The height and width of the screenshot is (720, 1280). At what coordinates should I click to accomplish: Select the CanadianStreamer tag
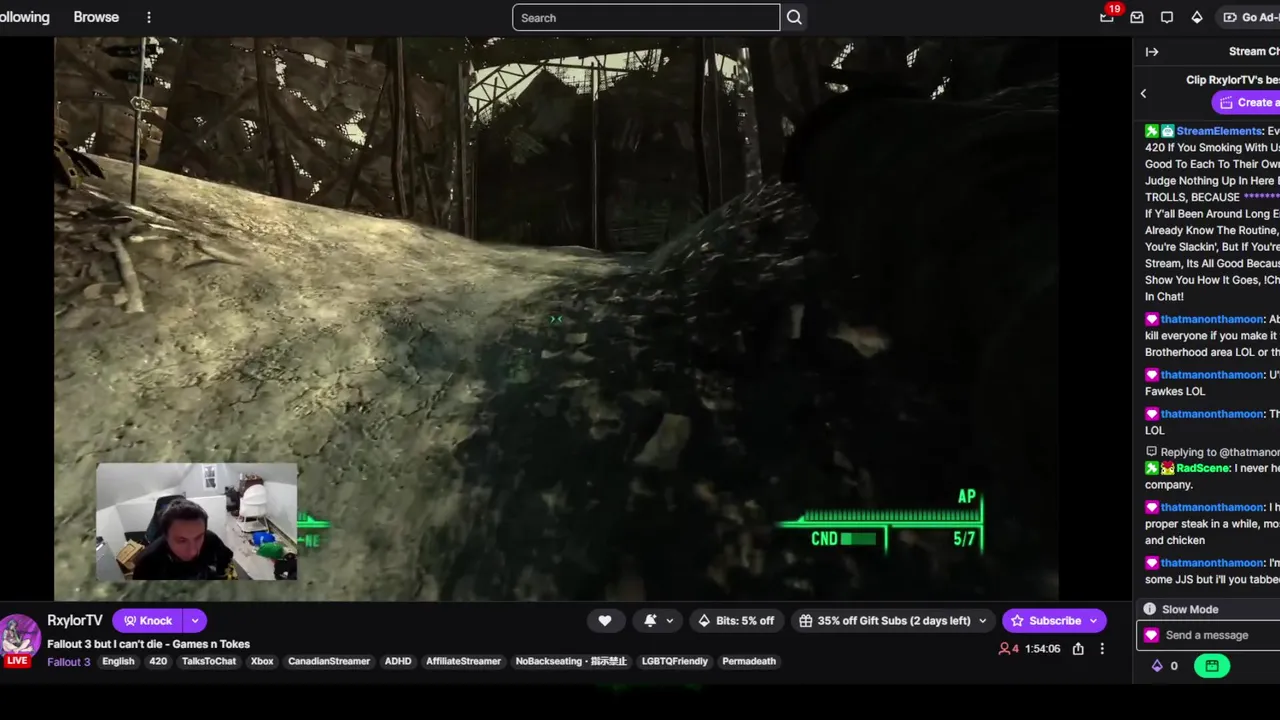pyautogui.click(x=329, y=661)
